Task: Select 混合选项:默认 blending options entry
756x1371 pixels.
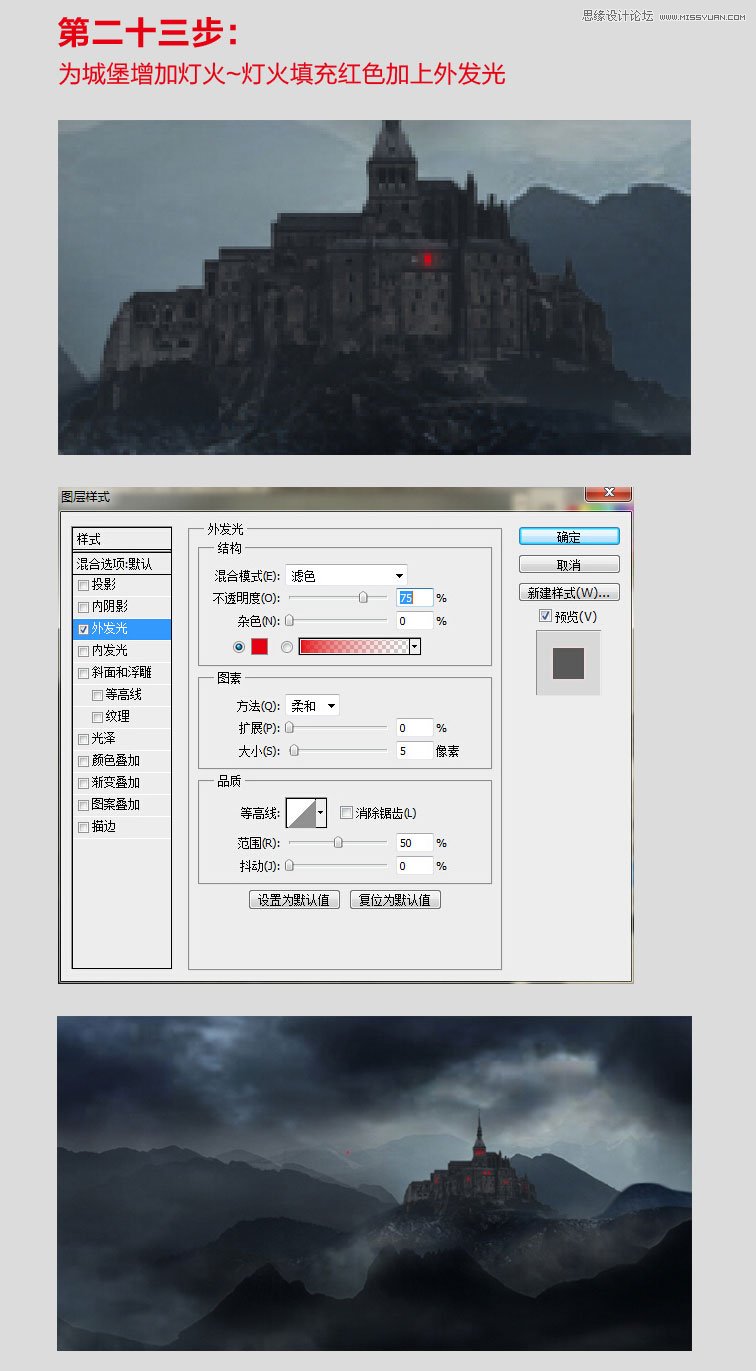Action: [122, 564]
